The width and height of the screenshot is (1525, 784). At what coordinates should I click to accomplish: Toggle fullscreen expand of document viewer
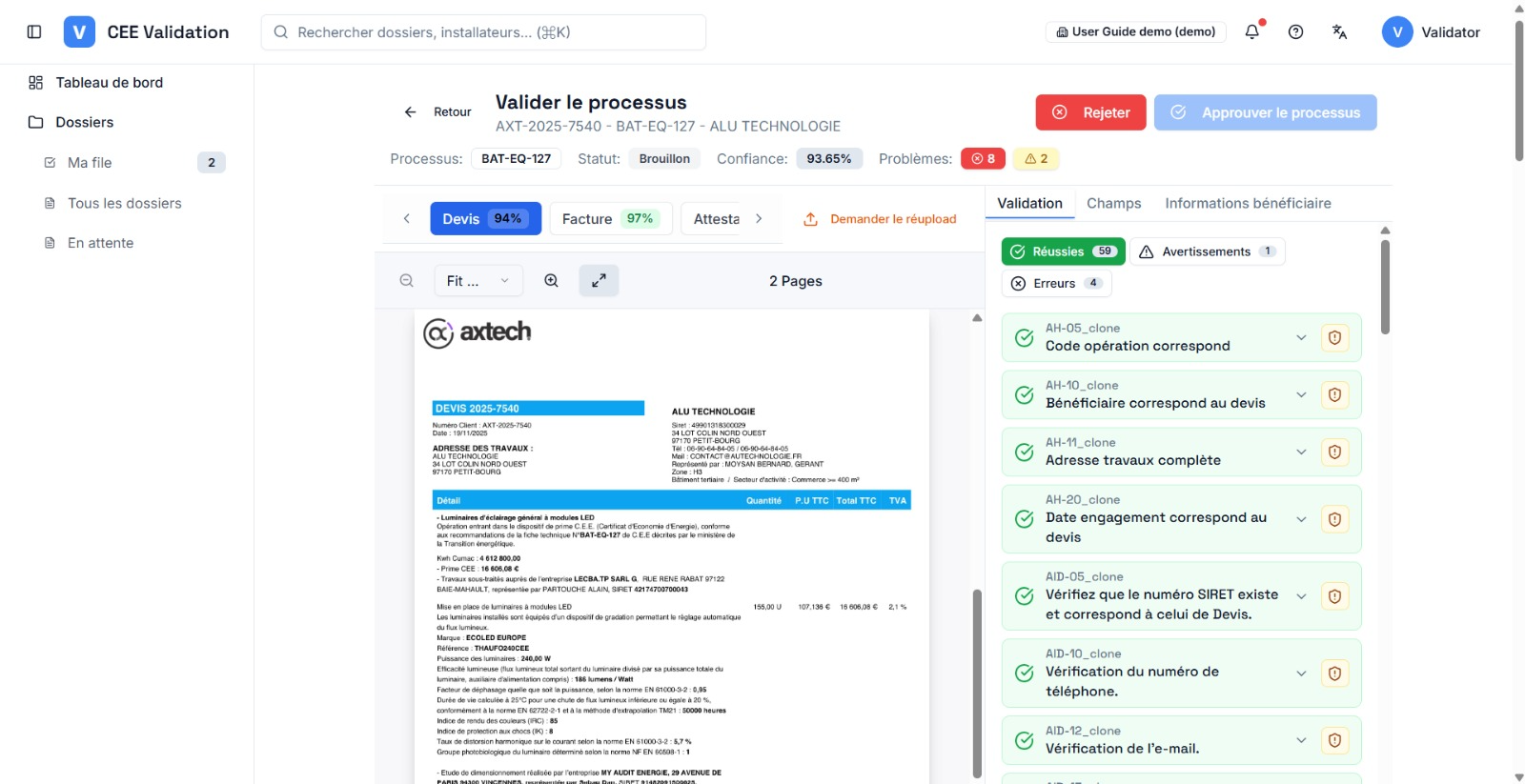[599, 281]
